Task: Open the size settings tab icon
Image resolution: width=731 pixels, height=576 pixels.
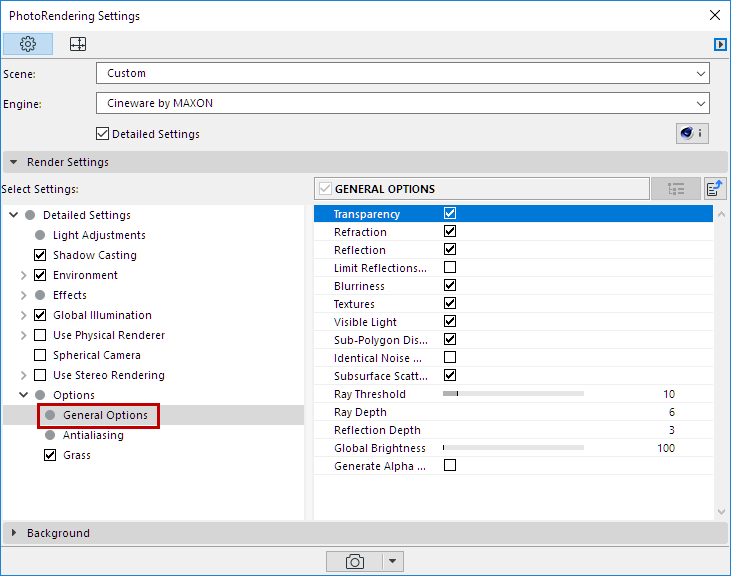Action: pyautogui.click(x=77, y=44)
